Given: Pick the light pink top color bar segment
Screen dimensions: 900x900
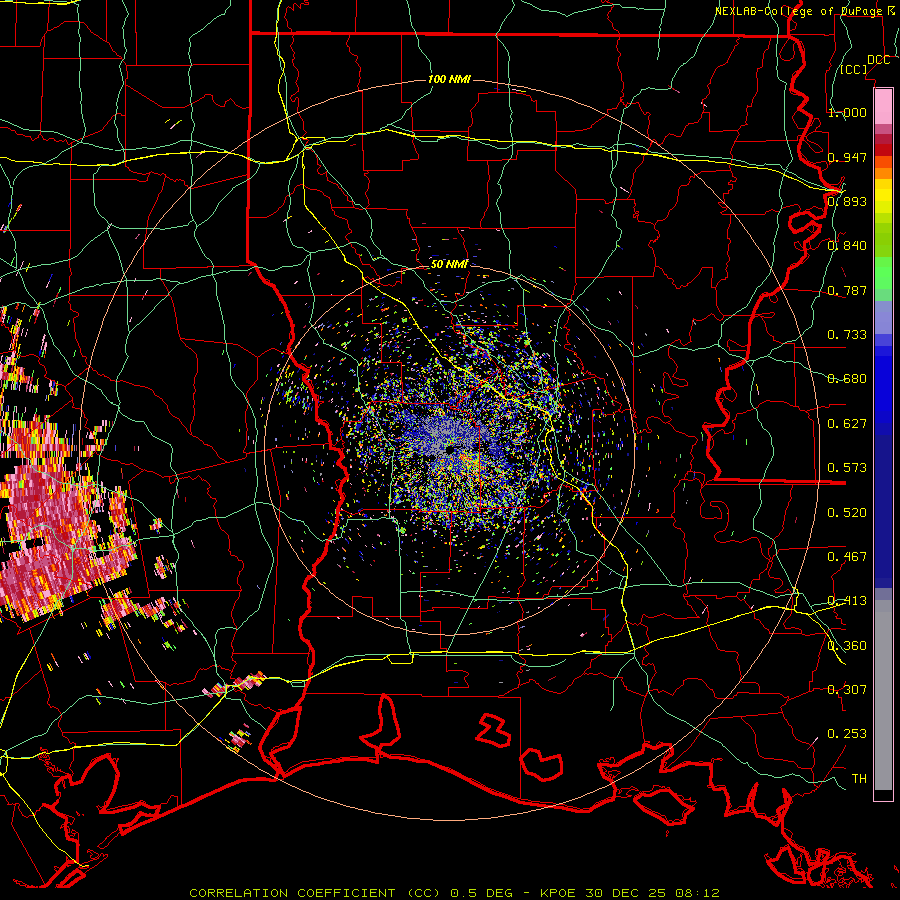Looking at the screenshot, I should [883, 107].
